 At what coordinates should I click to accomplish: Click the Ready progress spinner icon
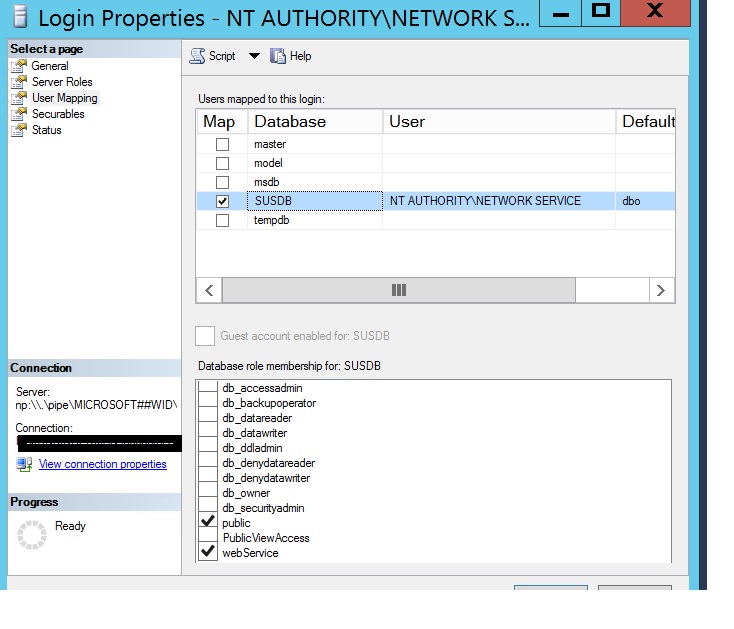(32, 534)
